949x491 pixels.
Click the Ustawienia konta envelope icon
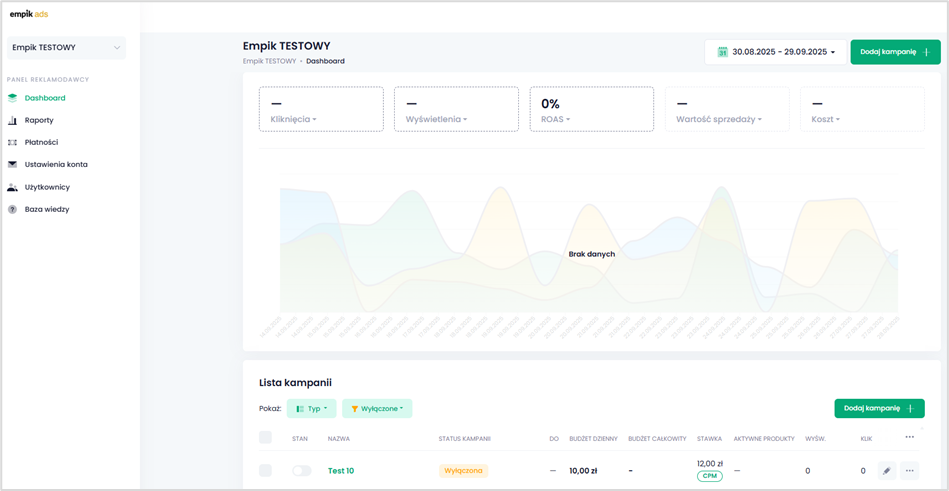pyautogui.click(x=13, y=164)
